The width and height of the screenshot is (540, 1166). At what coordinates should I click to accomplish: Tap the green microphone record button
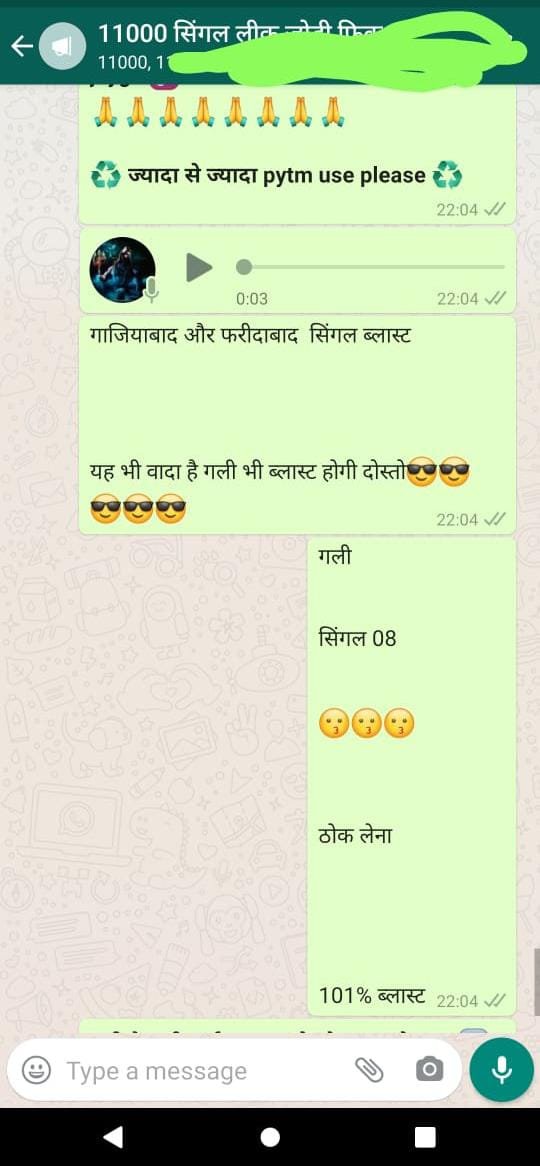point(502,1070)
